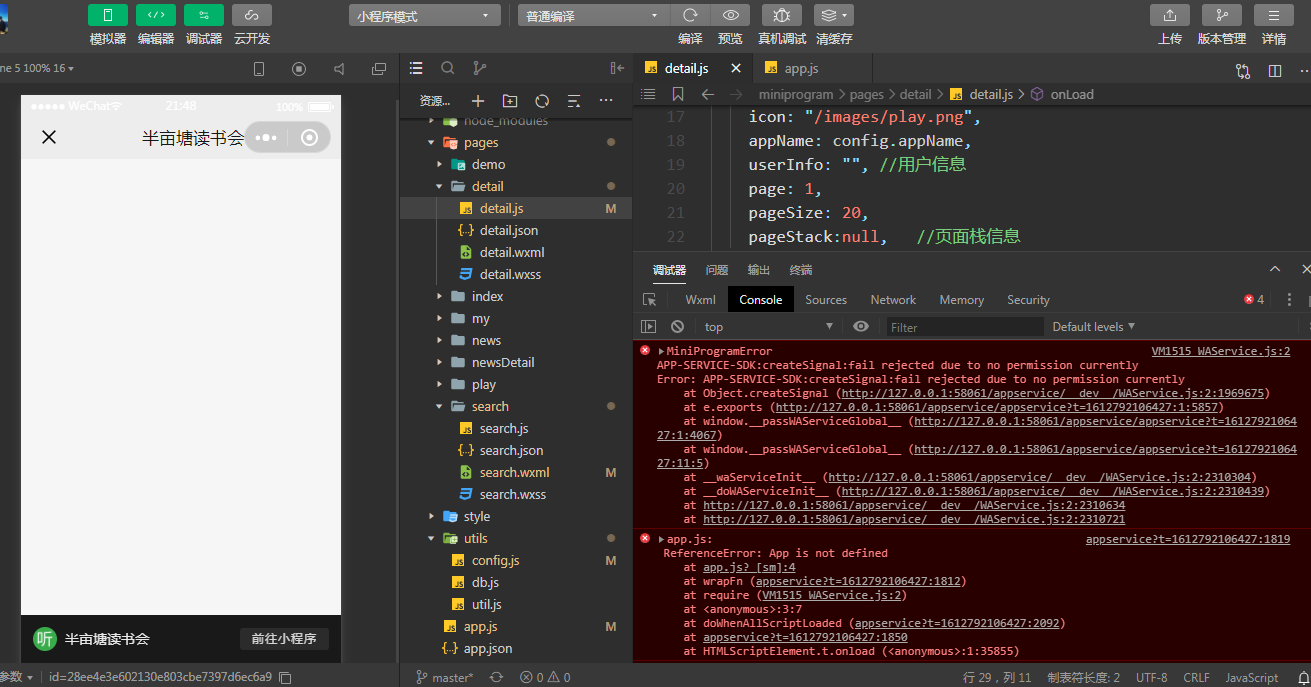Click the simulator detach window icon

pos(379,69)
